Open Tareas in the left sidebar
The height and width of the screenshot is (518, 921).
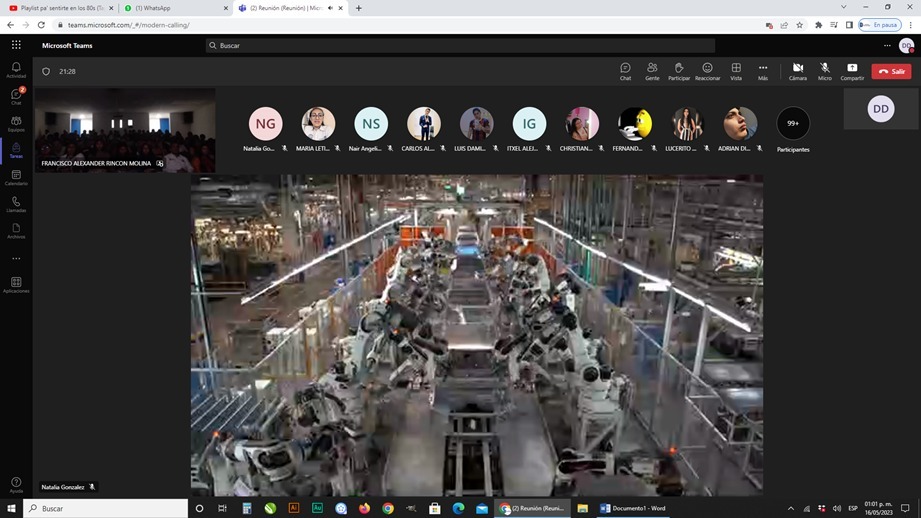pos(16,150)
